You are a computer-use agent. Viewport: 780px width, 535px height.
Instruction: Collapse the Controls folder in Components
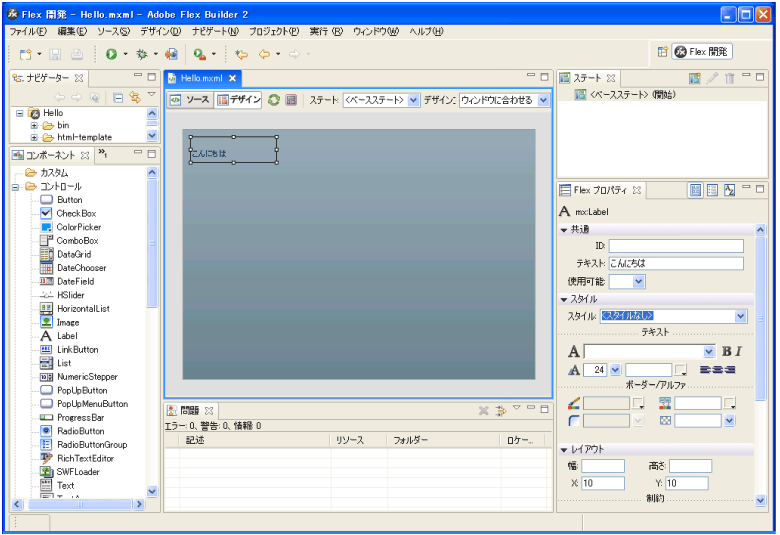point(16,187)
